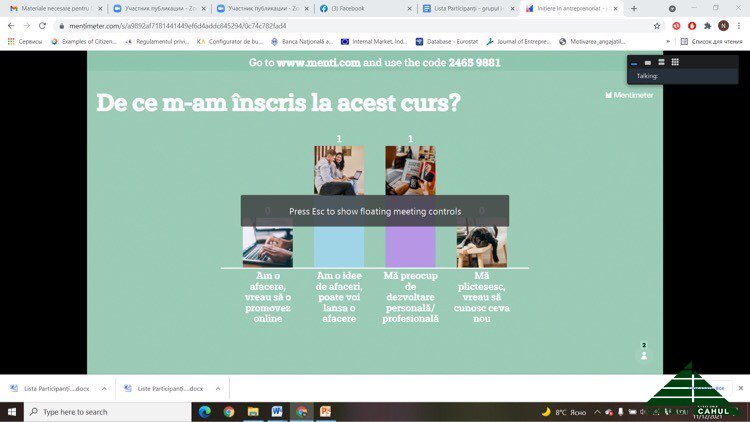Bookmark this page with star icon

click(657, 25)
